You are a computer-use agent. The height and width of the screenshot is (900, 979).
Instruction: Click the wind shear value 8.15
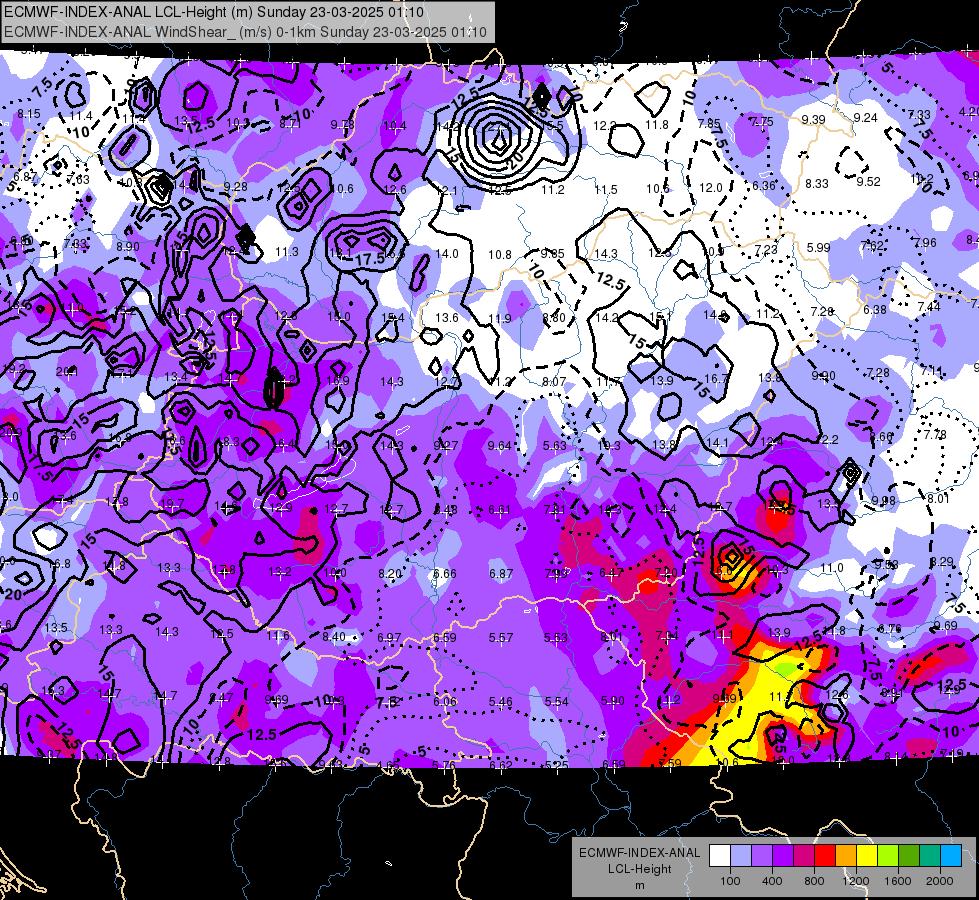click(29, 114)
